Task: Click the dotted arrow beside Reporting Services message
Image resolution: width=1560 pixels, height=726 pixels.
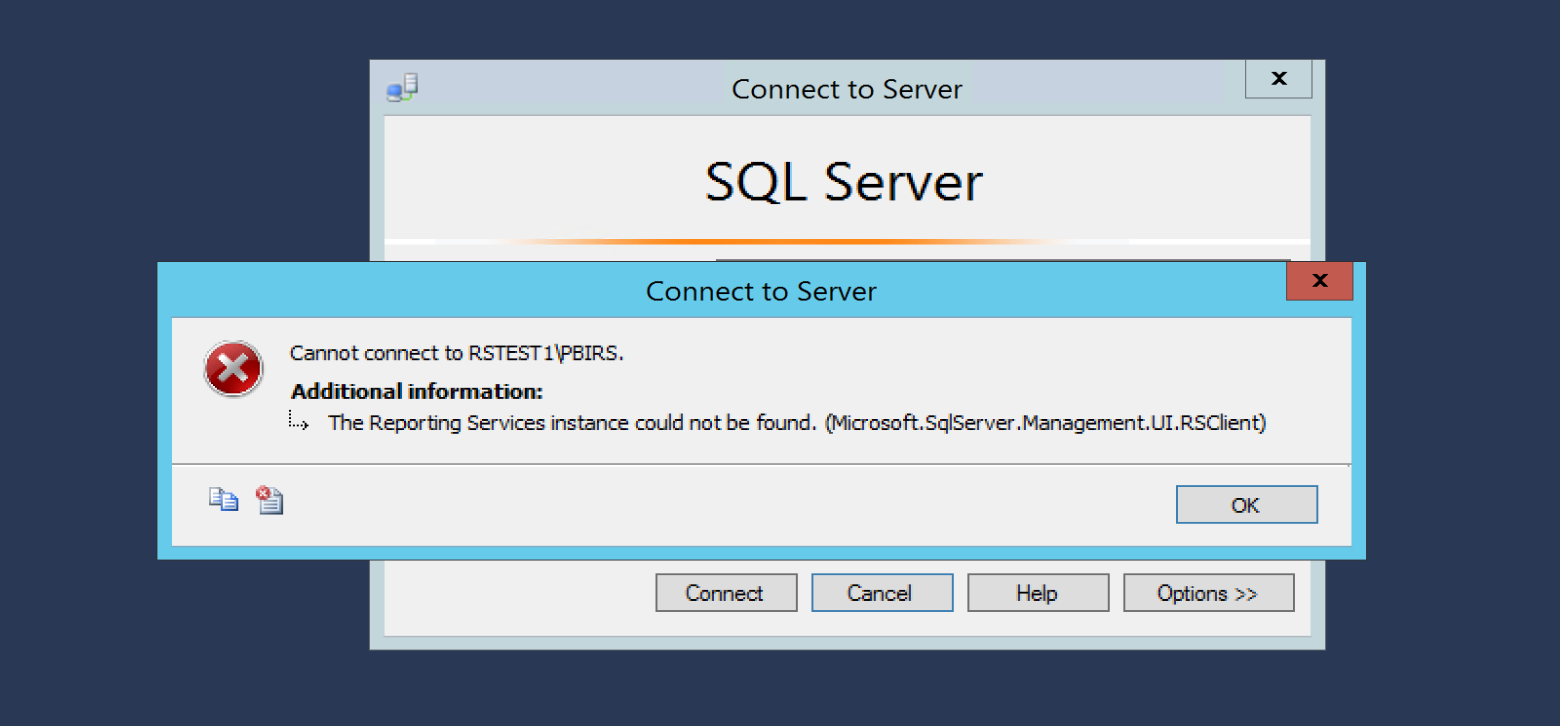Action: click(x=298, y=421)
